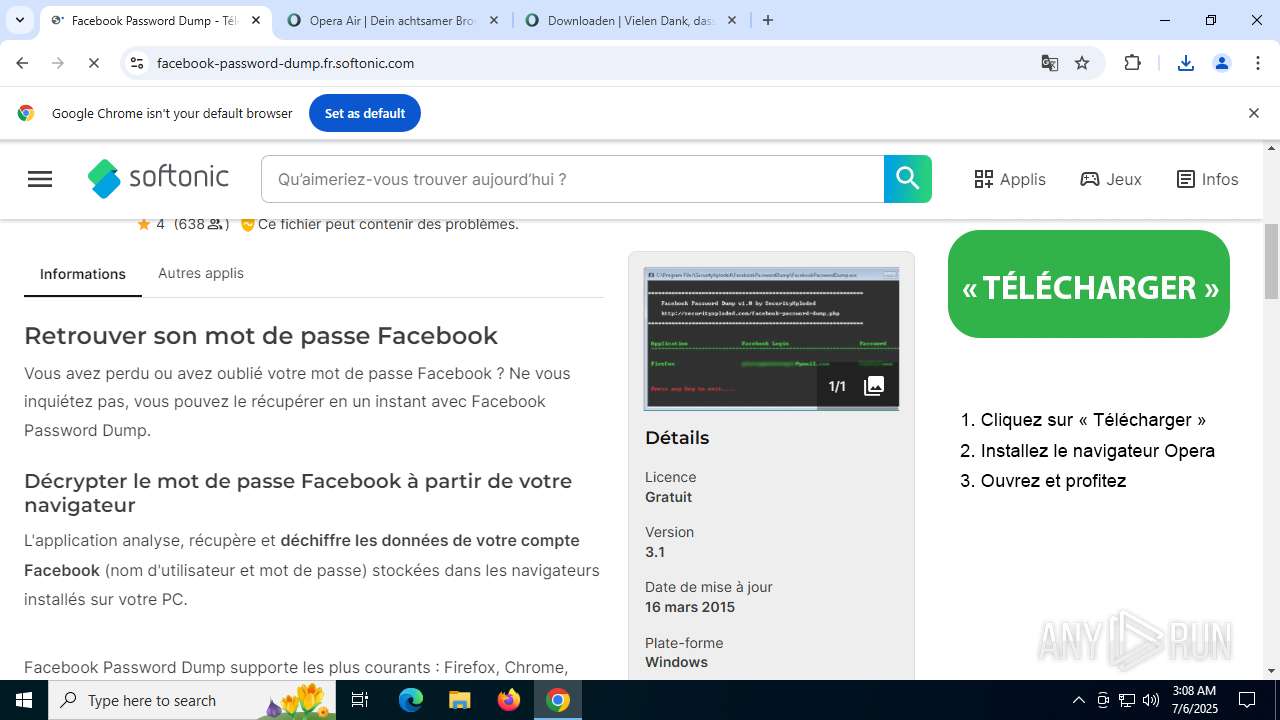
Task: Click Set as default button
Action: (x=365, y=113)
